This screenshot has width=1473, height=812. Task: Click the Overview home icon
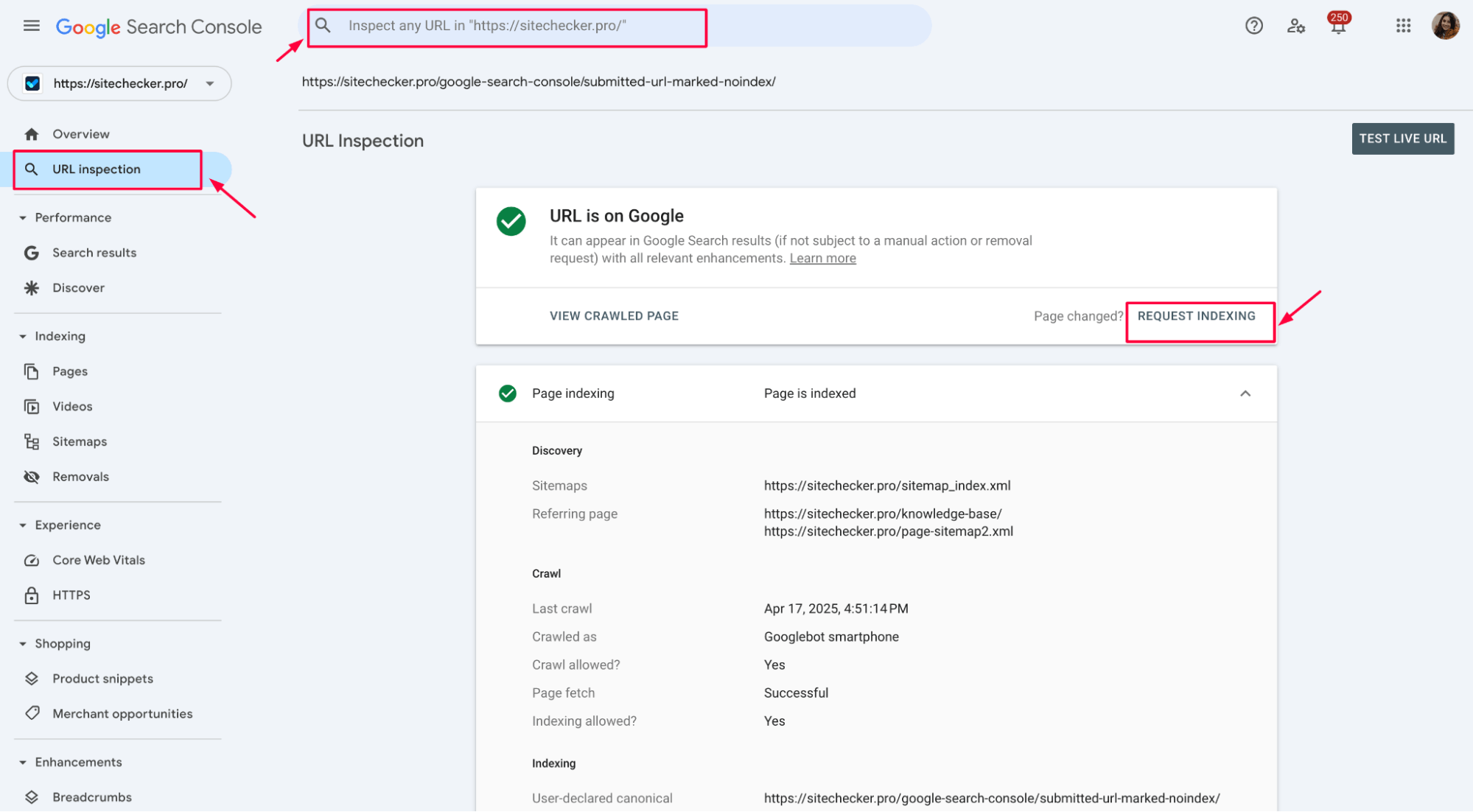(x=31, y=134)
